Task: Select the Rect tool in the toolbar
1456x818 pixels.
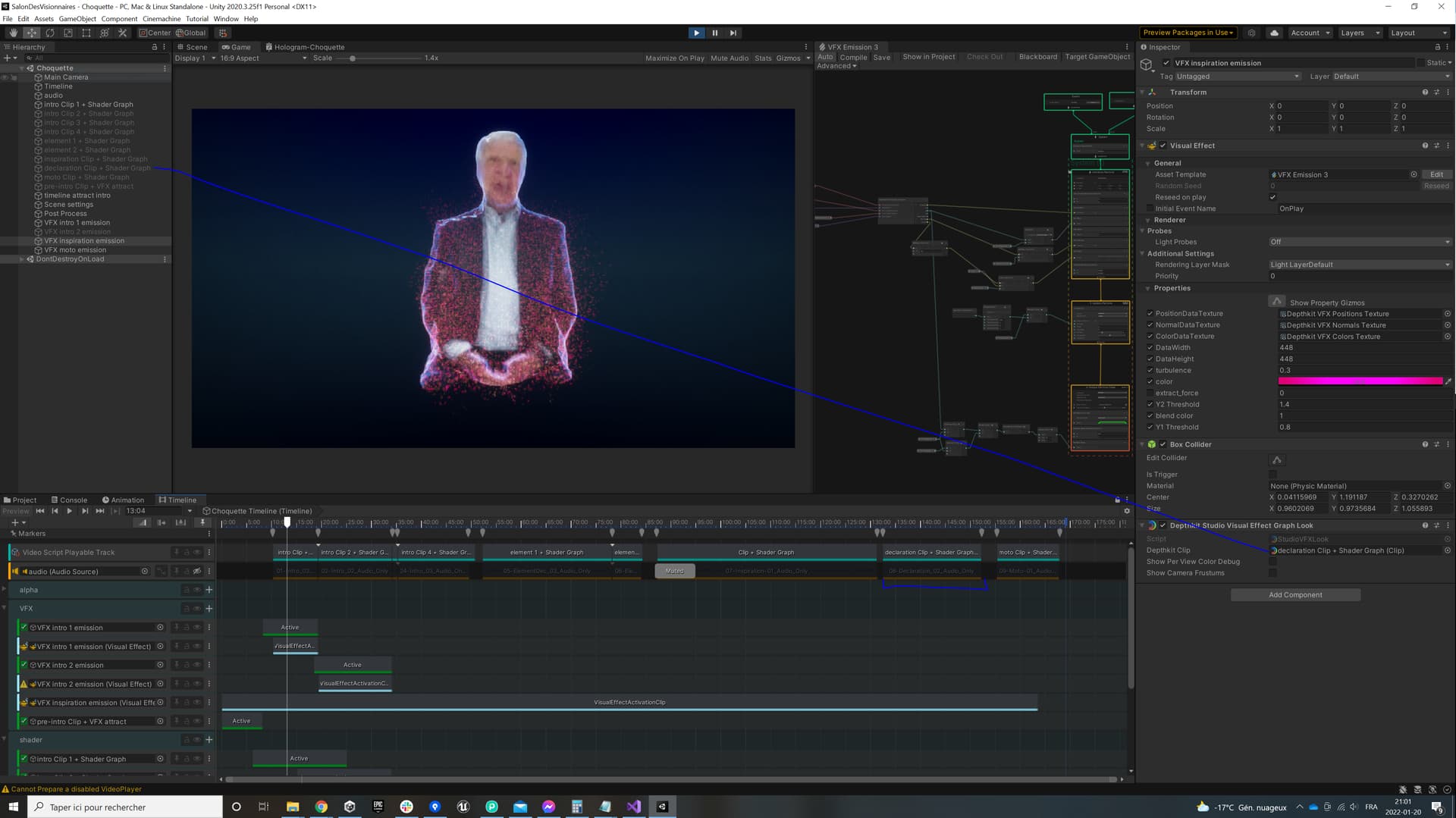Action: click(86, 33)
